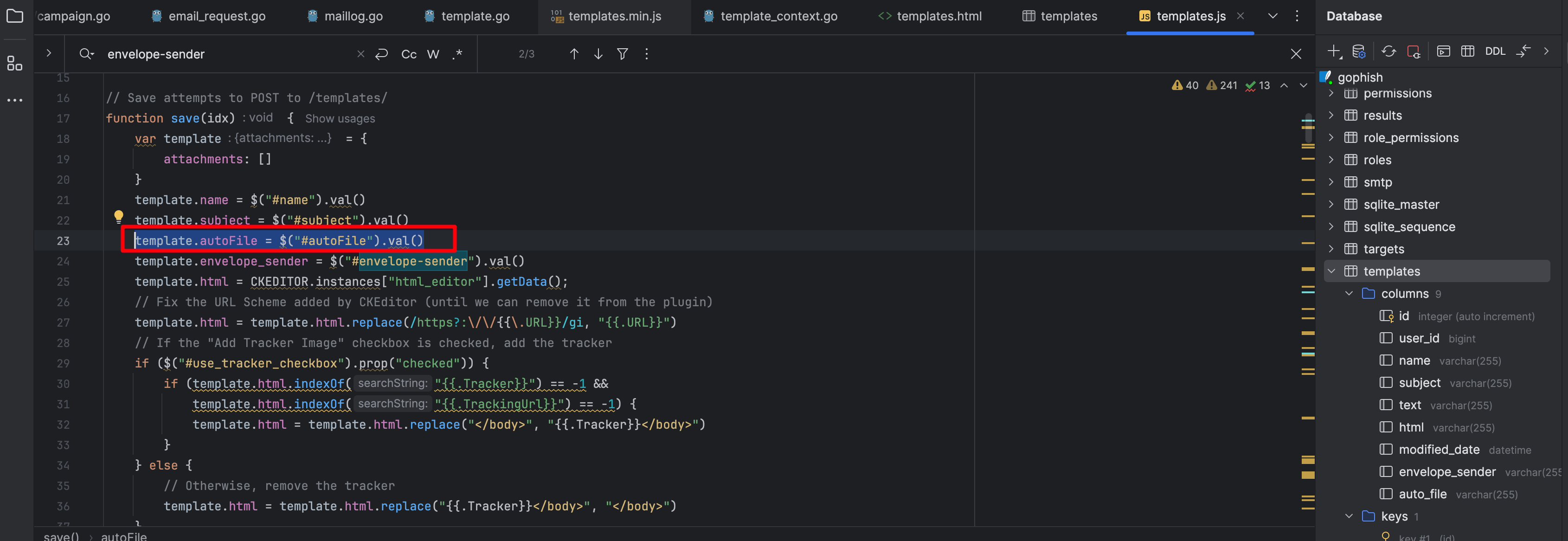Viewport: 1568px width, 541px height.
Task: Click the search history magnifier icon
Action: (x=86, y=54)
